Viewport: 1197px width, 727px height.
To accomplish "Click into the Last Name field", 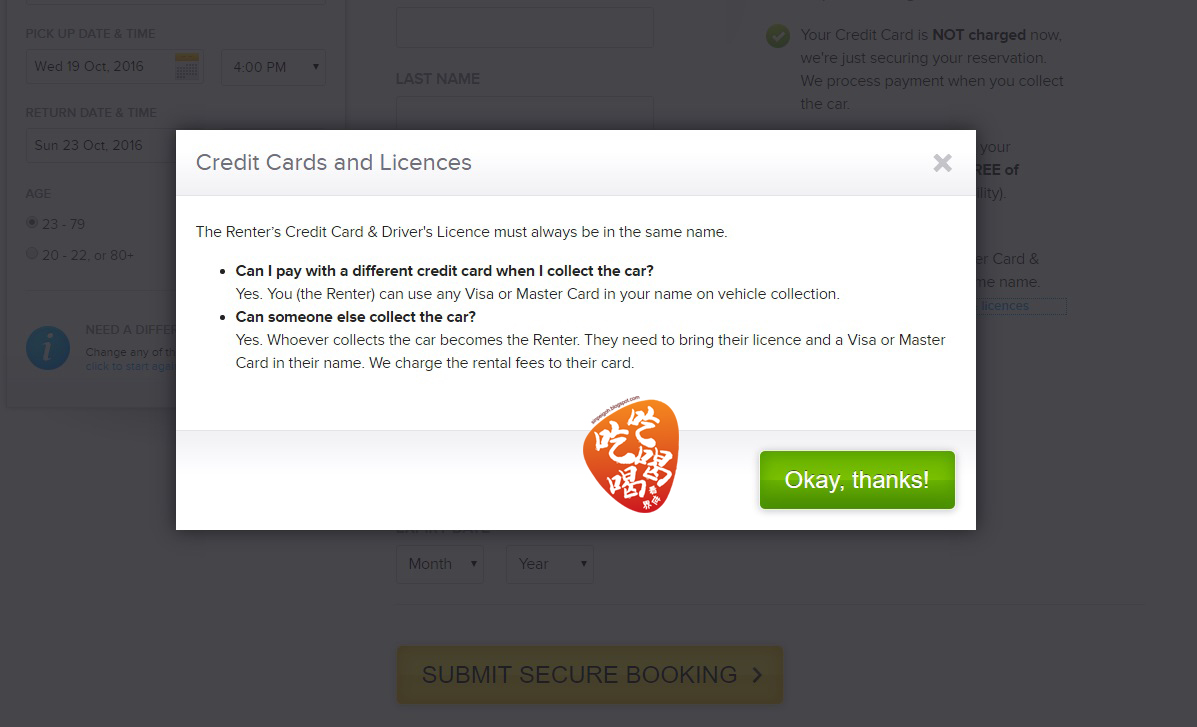I will [x=525, y=112].
